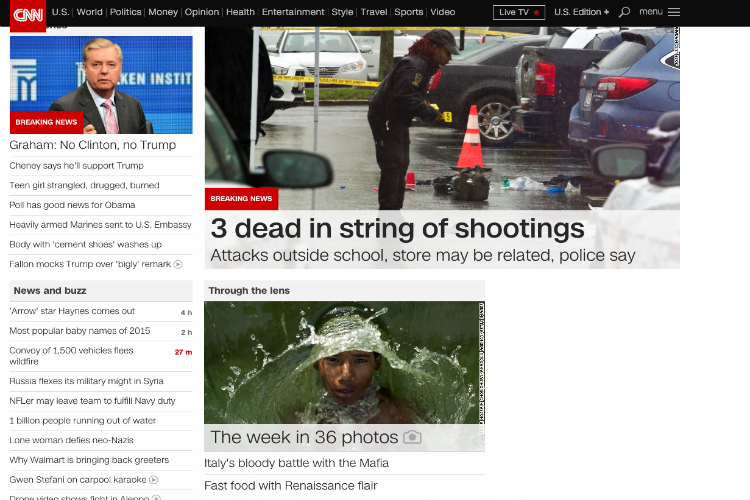Click the CNN logo

tap(28, 15)
